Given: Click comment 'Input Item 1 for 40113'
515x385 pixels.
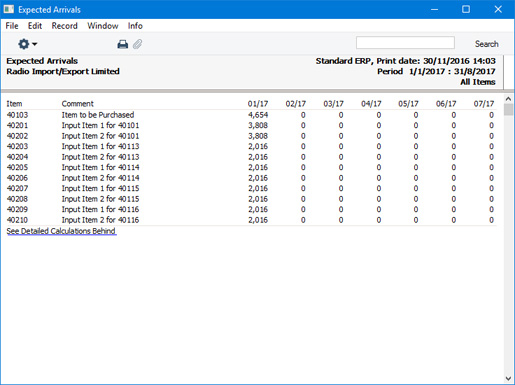Looking at the screenshot, I should pyautogui.click(x=100, y=146).
